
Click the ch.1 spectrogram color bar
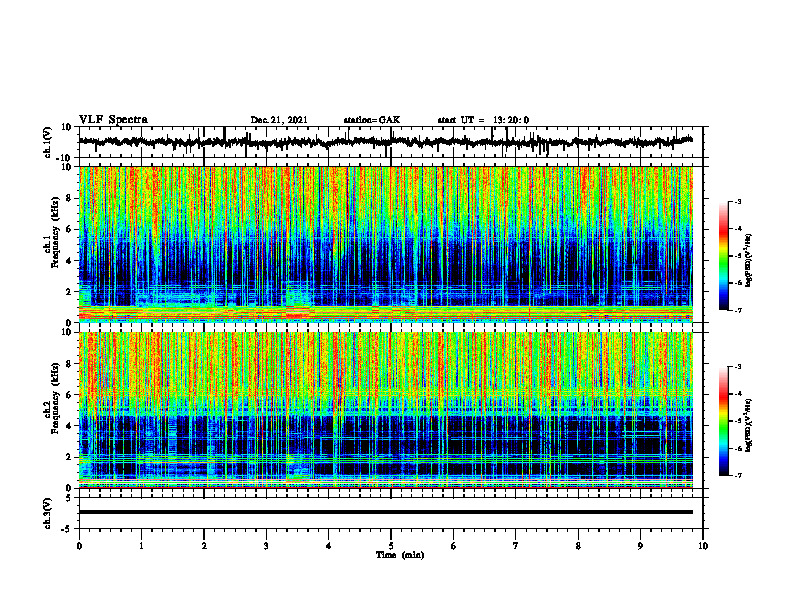tap(723, 256)
